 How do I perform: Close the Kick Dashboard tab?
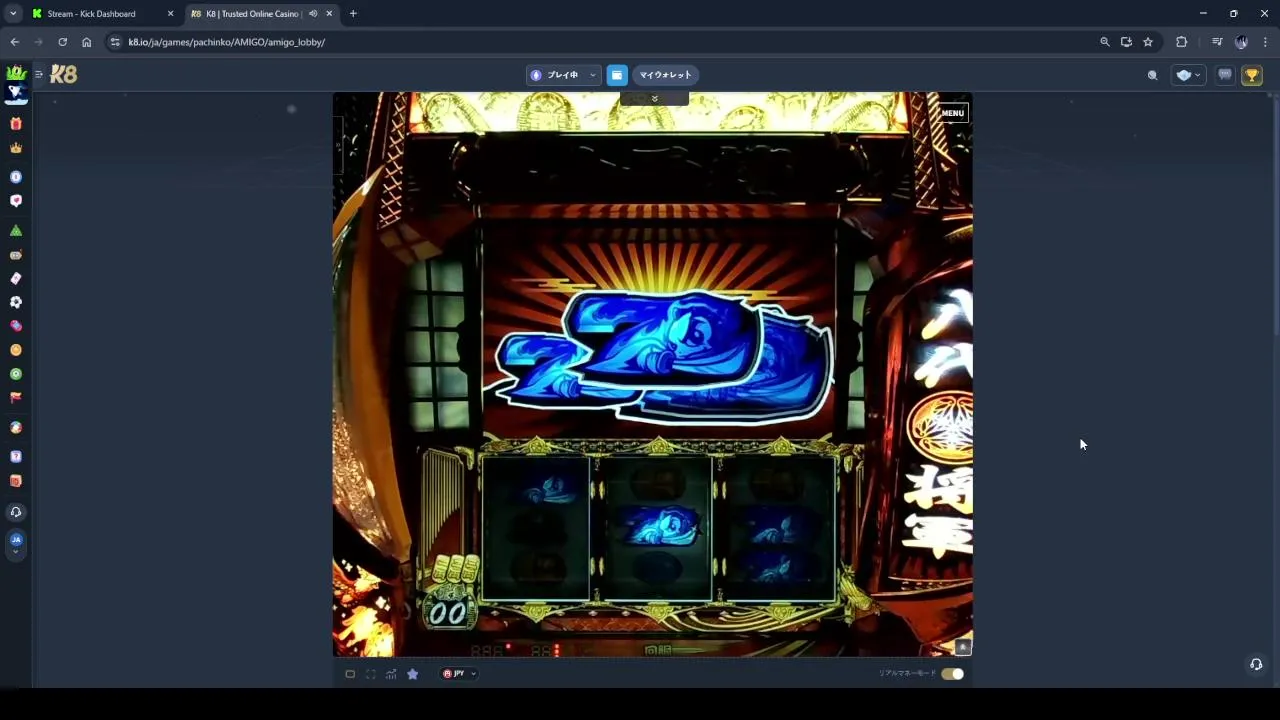(170, 14)
